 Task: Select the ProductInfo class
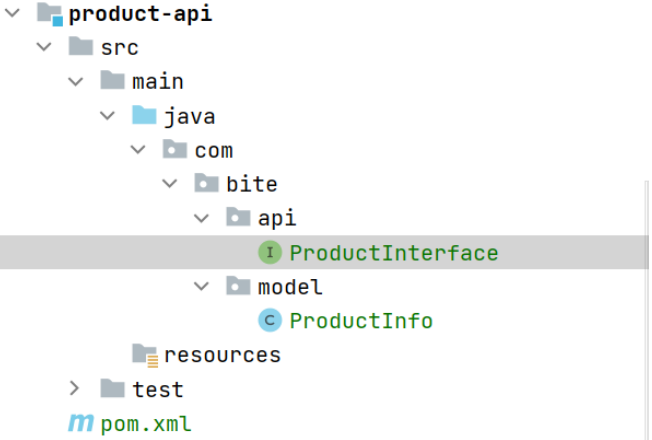click(361, 321)
